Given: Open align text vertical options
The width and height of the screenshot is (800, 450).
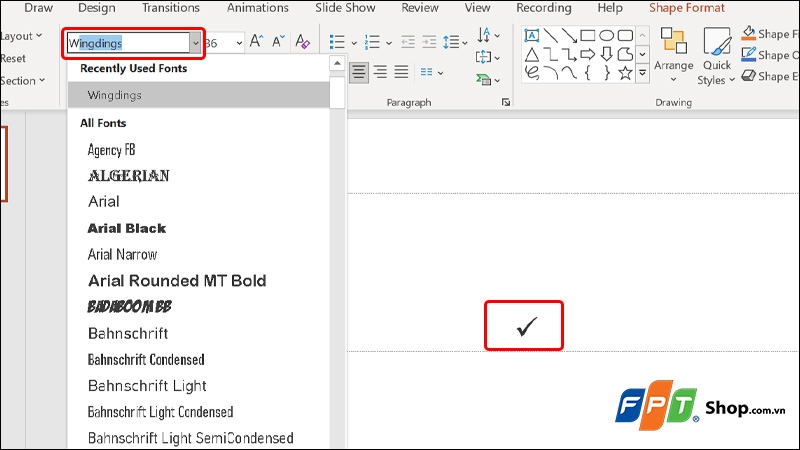Looking at the screenshot, I should 488,57.
